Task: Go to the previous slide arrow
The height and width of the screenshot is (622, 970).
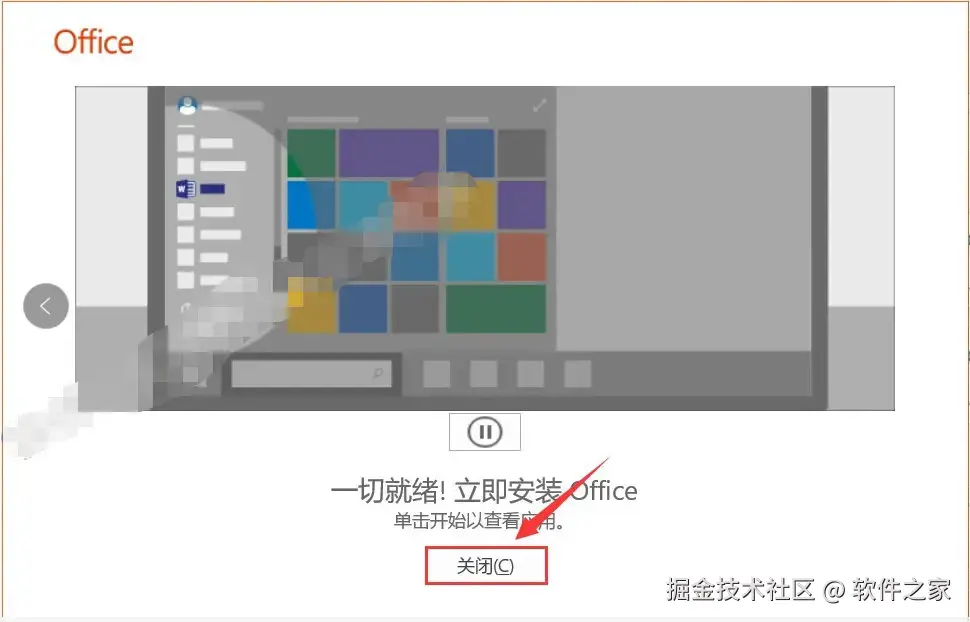Action: (46, 306)
